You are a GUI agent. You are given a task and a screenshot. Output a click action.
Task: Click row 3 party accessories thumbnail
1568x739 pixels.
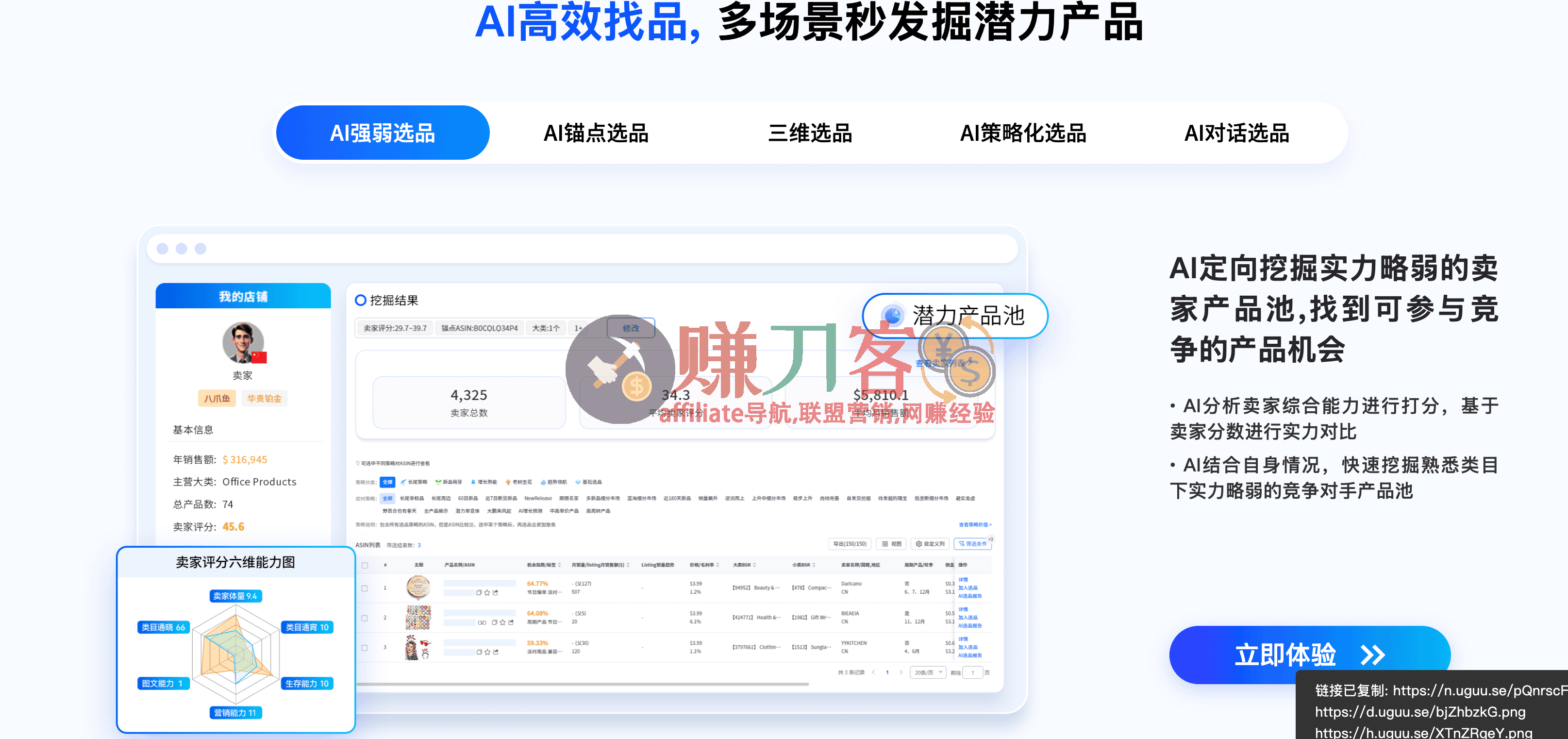(418, 647)
